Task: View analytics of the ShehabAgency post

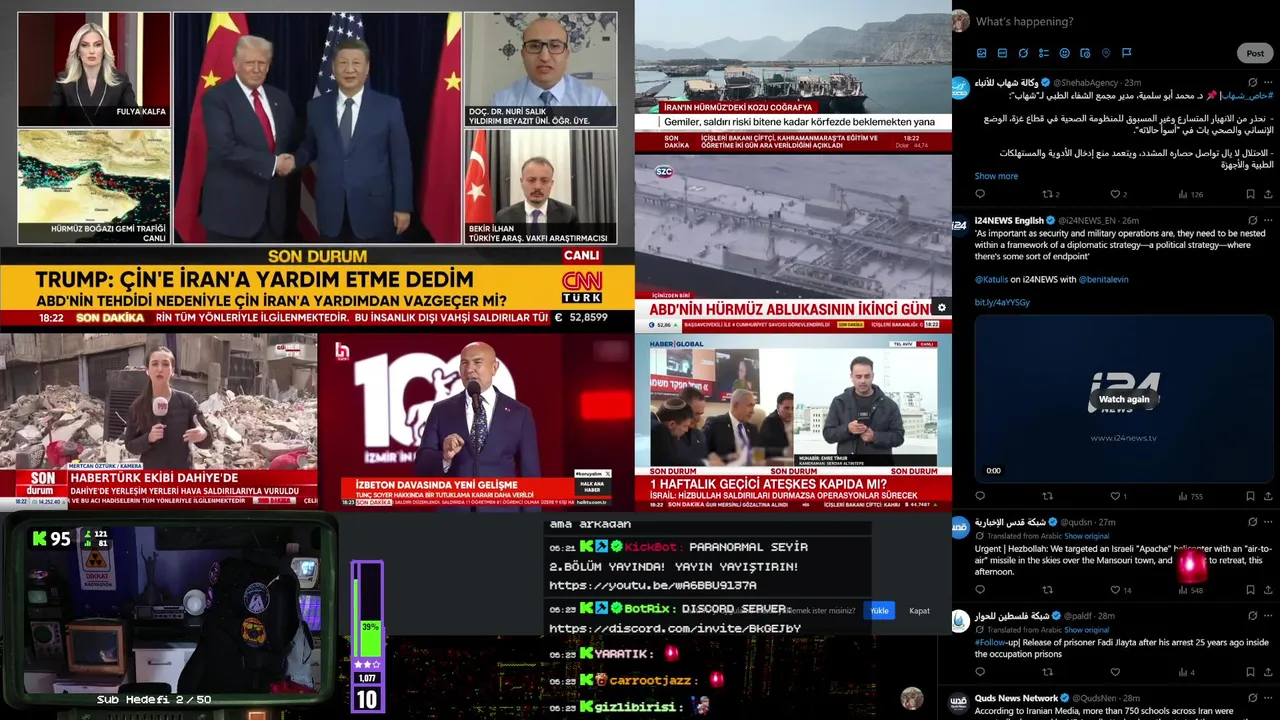Action: [x=1189, y=194]
